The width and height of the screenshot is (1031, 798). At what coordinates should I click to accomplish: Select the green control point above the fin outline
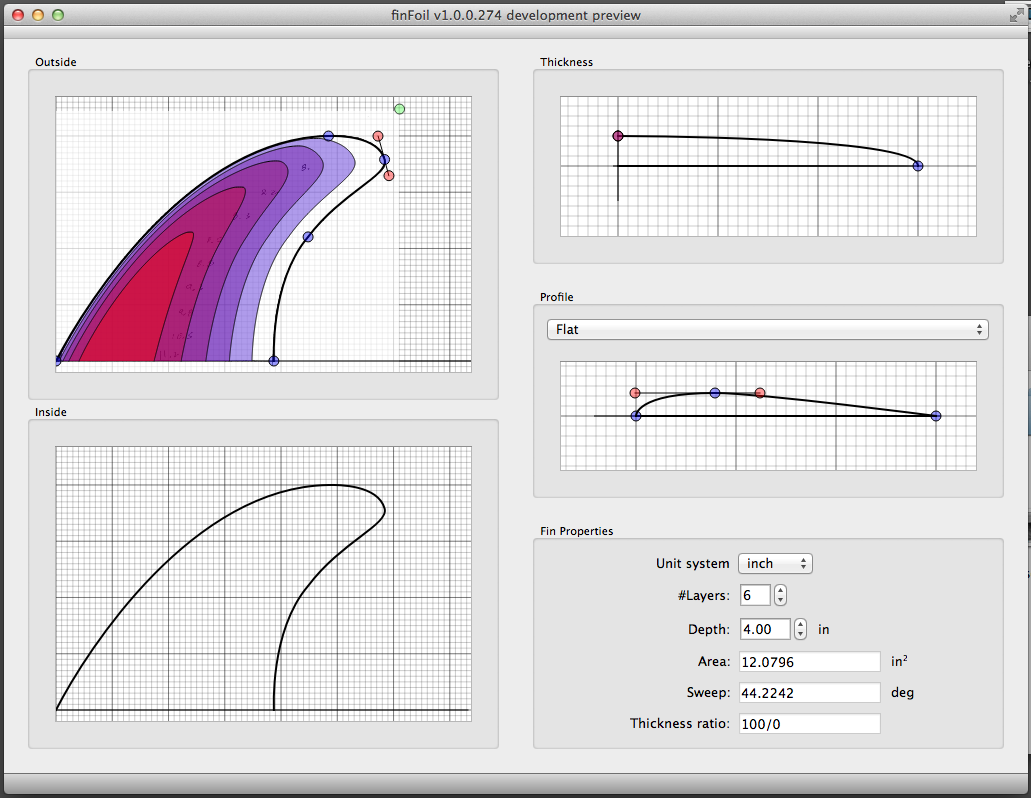[399, 108]
